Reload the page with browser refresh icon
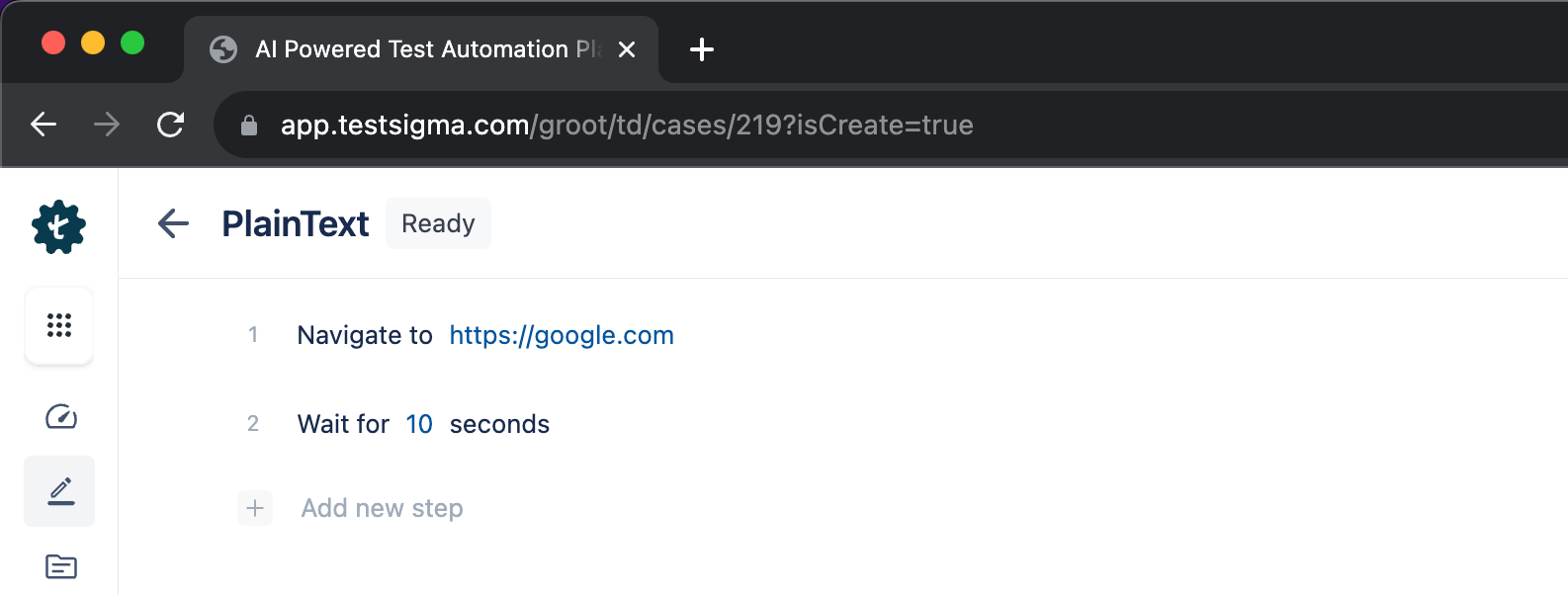 tap(171, 125)
